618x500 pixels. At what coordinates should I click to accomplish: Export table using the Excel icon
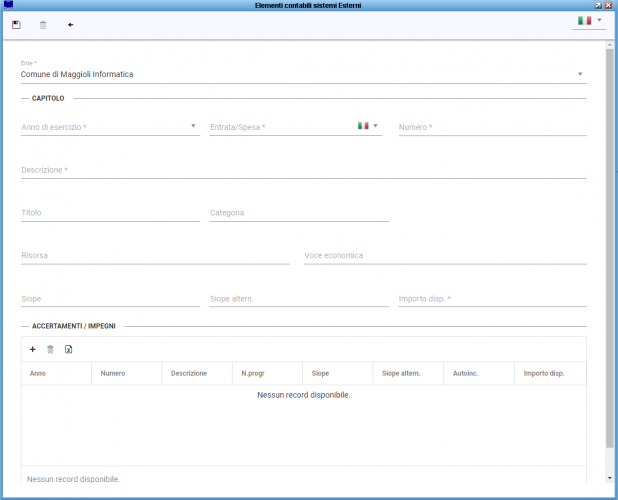pos(68,349)
